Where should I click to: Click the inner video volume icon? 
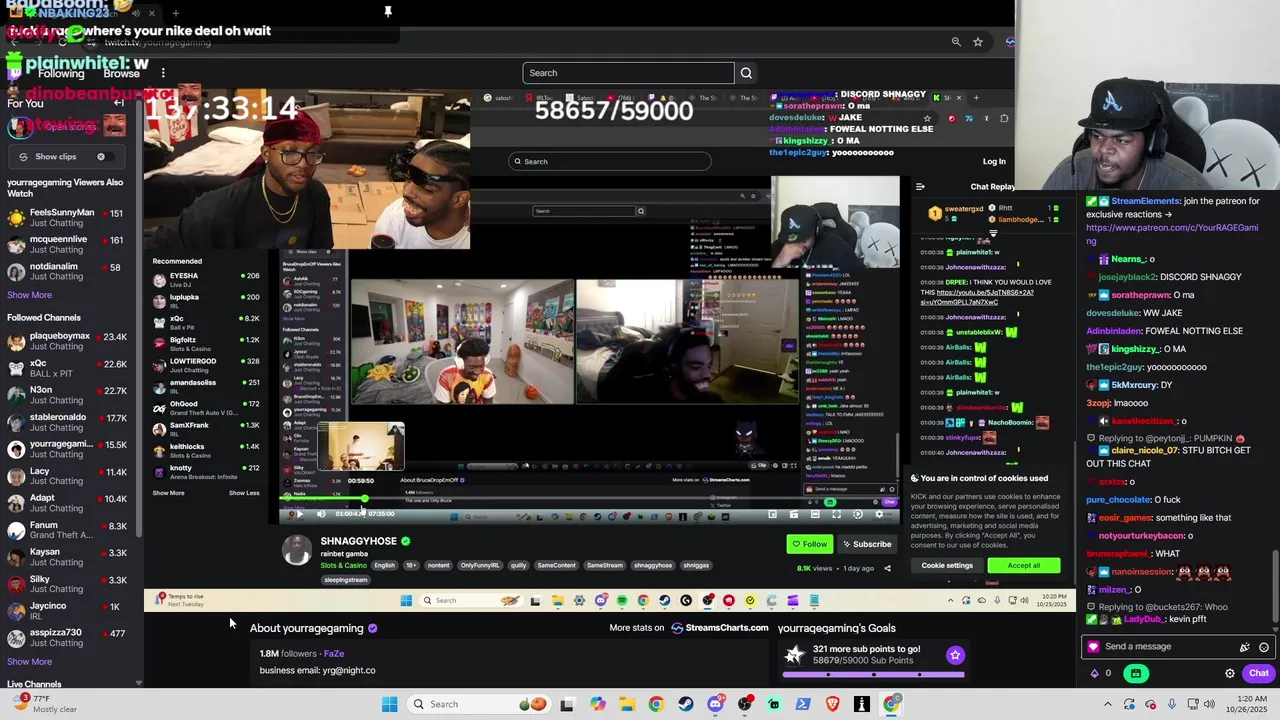pos(321,514)
